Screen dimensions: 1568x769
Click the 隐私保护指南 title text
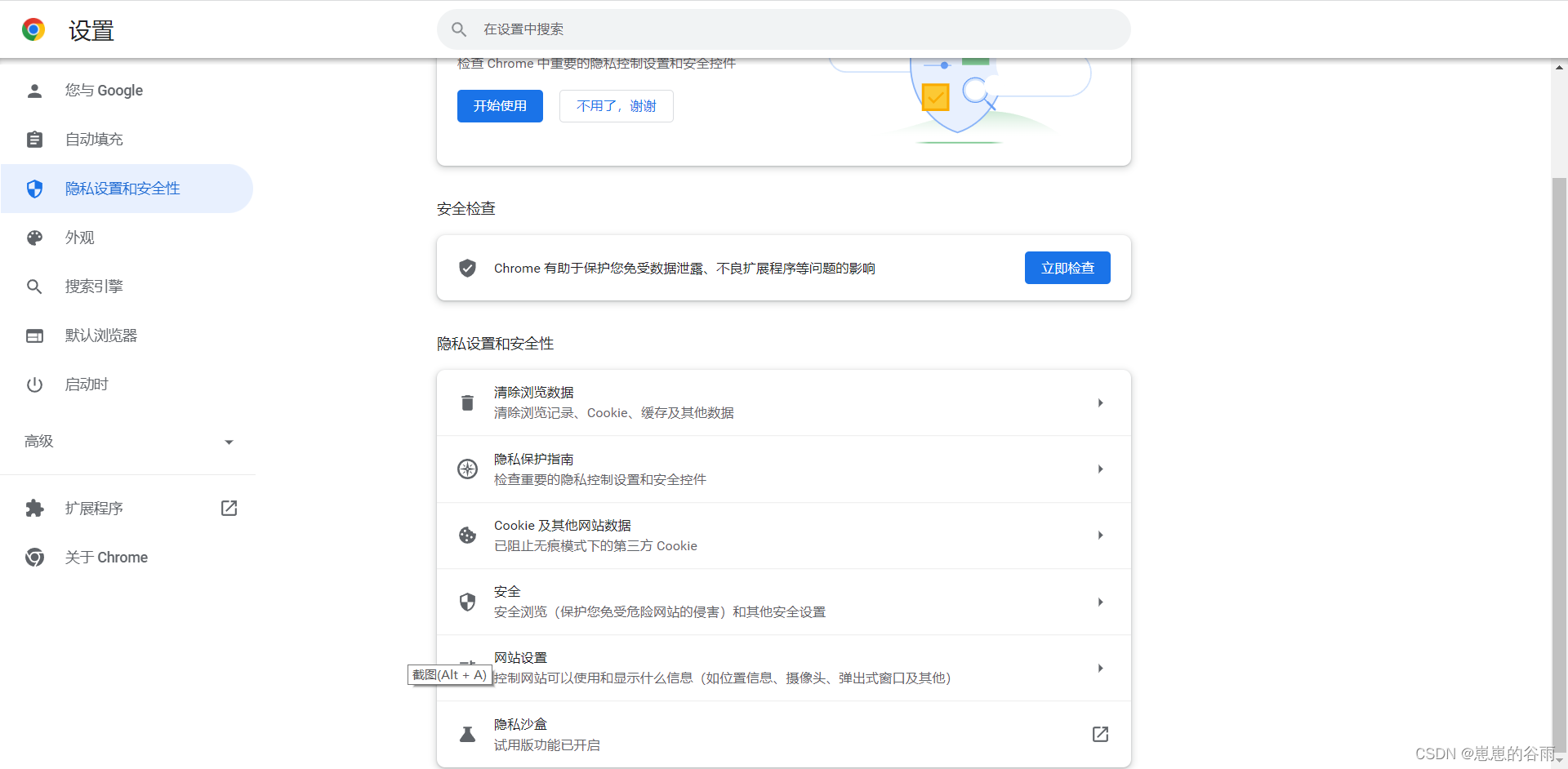pyautogui.click(x=534, y=460)
